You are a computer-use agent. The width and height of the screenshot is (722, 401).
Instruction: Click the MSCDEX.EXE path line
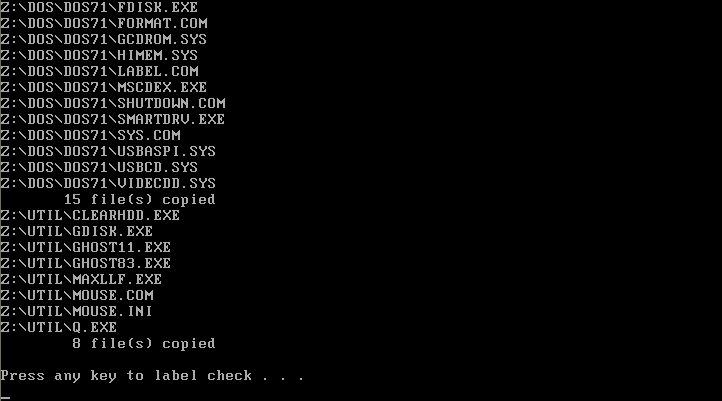[x=104, y=87]
